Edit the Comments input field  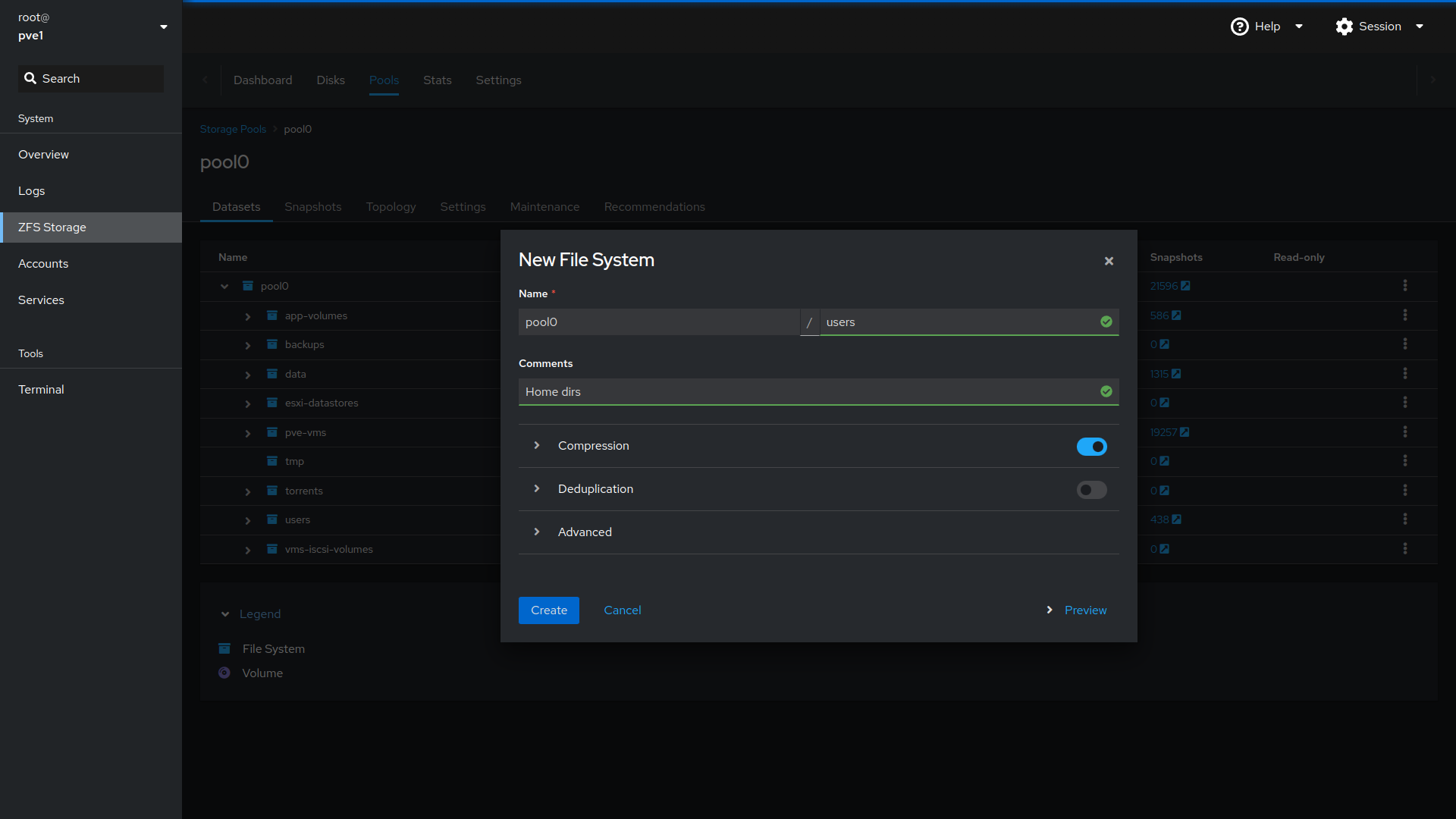click(819, 392)
